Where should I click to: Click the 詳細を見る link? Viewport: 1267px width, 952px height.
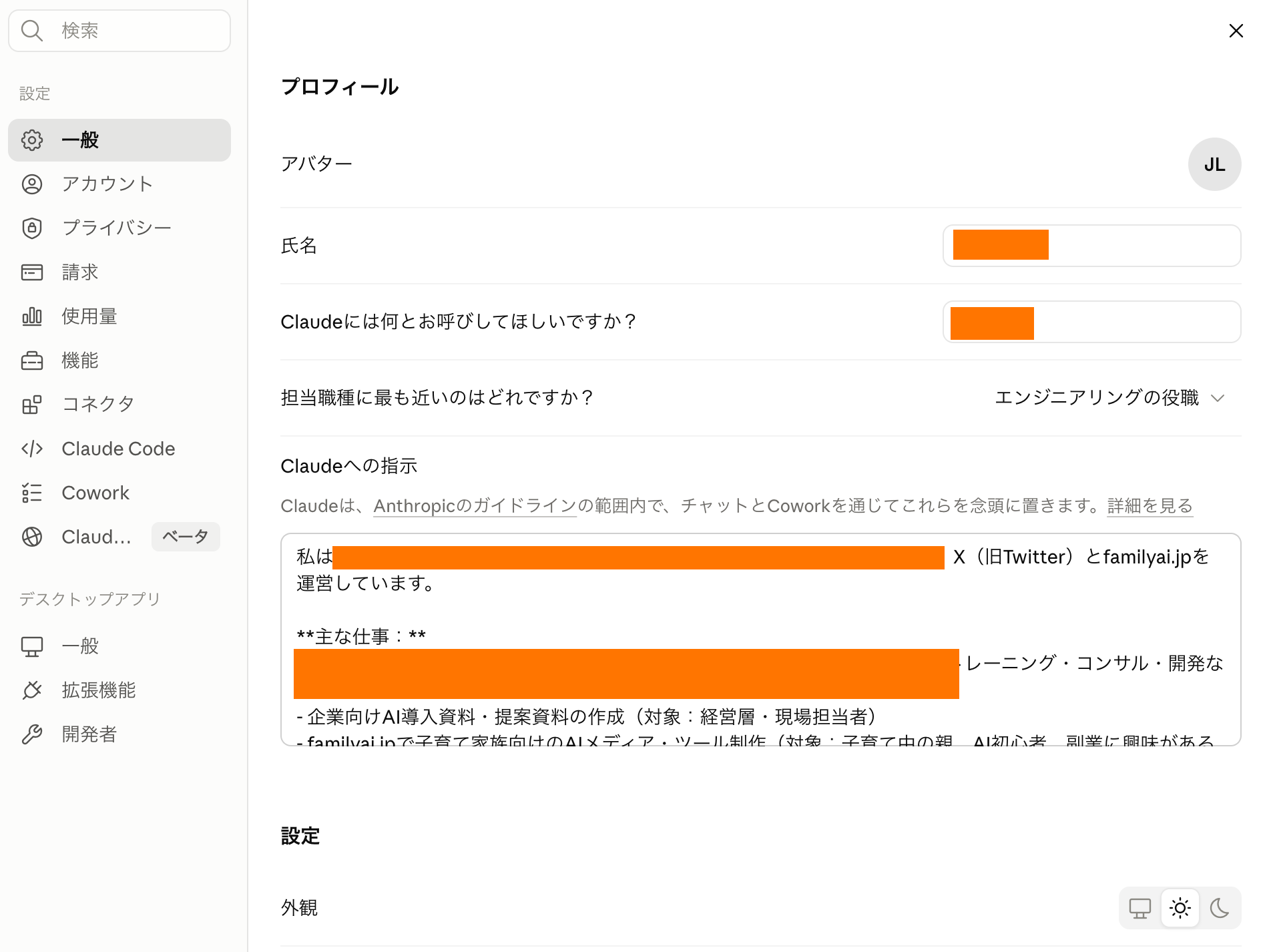[1150, 506]
